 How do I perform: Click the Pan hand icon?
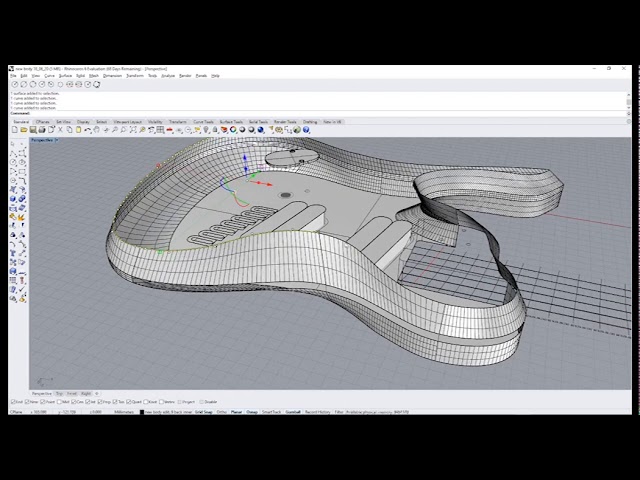pyautogui.click(x=97, y=130)
